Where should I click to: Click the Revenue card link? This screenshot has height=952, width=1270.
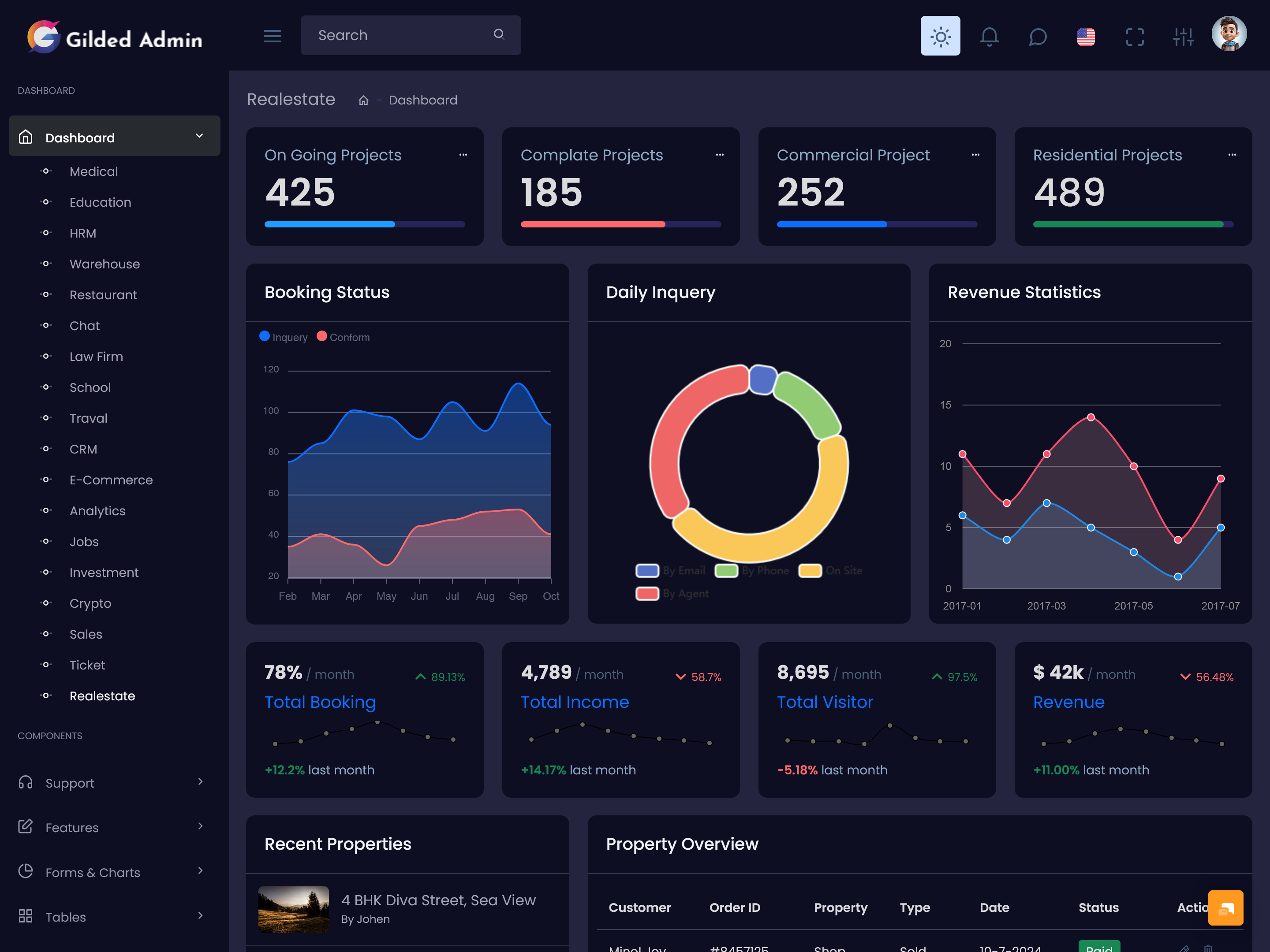click(1069, 703)
